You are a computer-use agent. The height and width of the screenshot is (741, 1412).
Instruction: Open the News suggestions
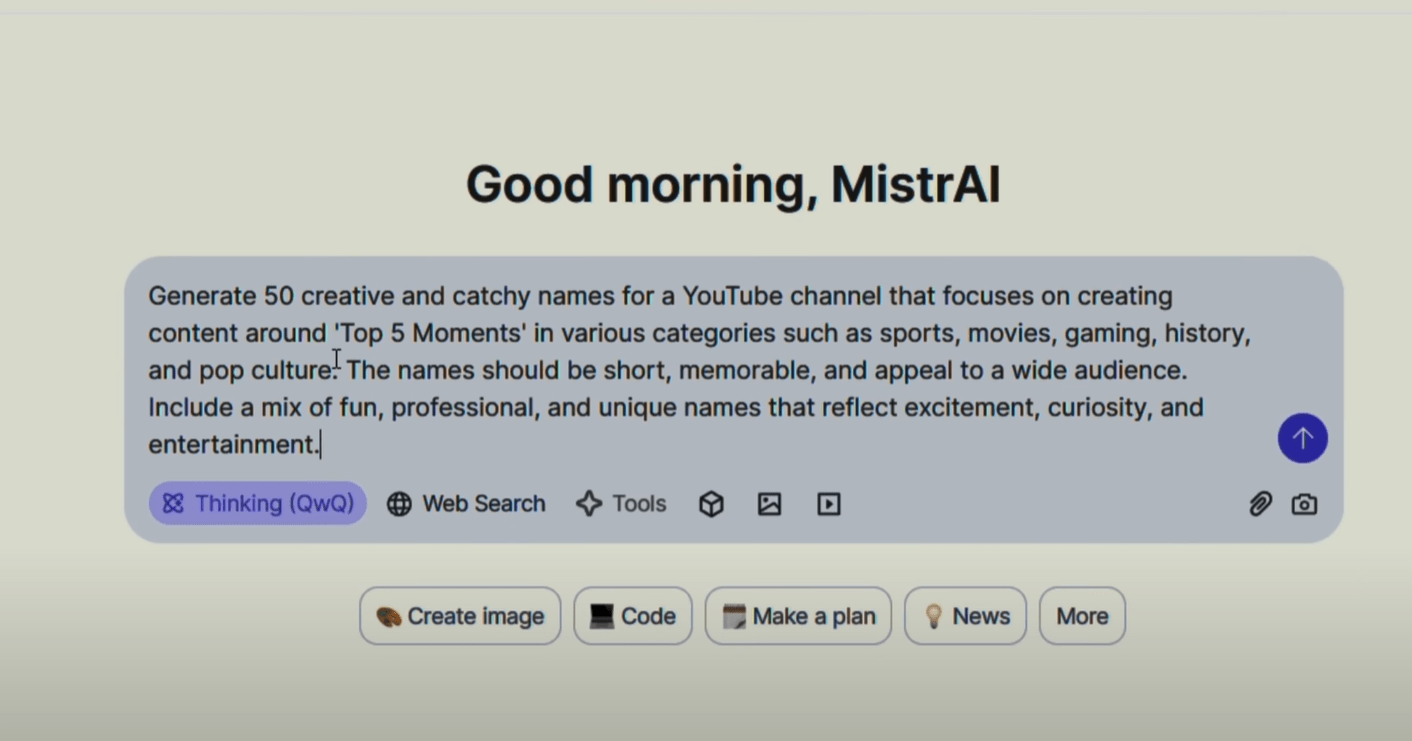pyautogui.click(x=965, y=616)
